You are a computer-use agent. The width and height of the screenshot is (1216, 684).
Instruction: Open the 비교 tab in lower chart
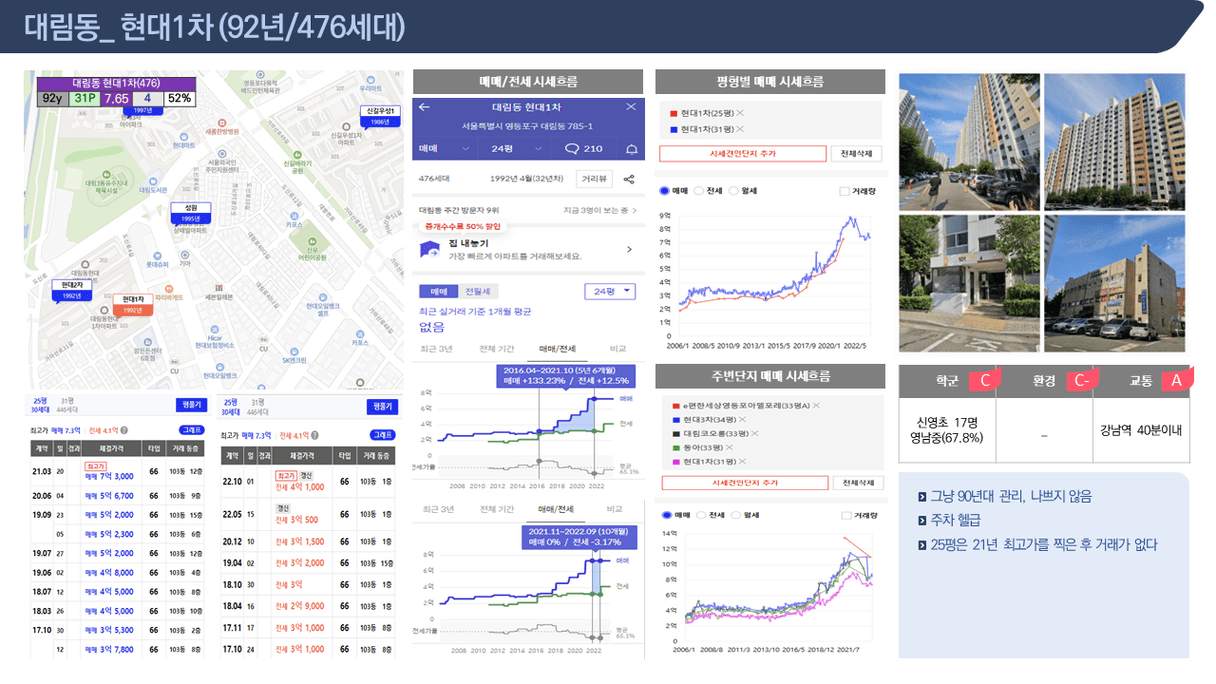click(x=617, y=509)
